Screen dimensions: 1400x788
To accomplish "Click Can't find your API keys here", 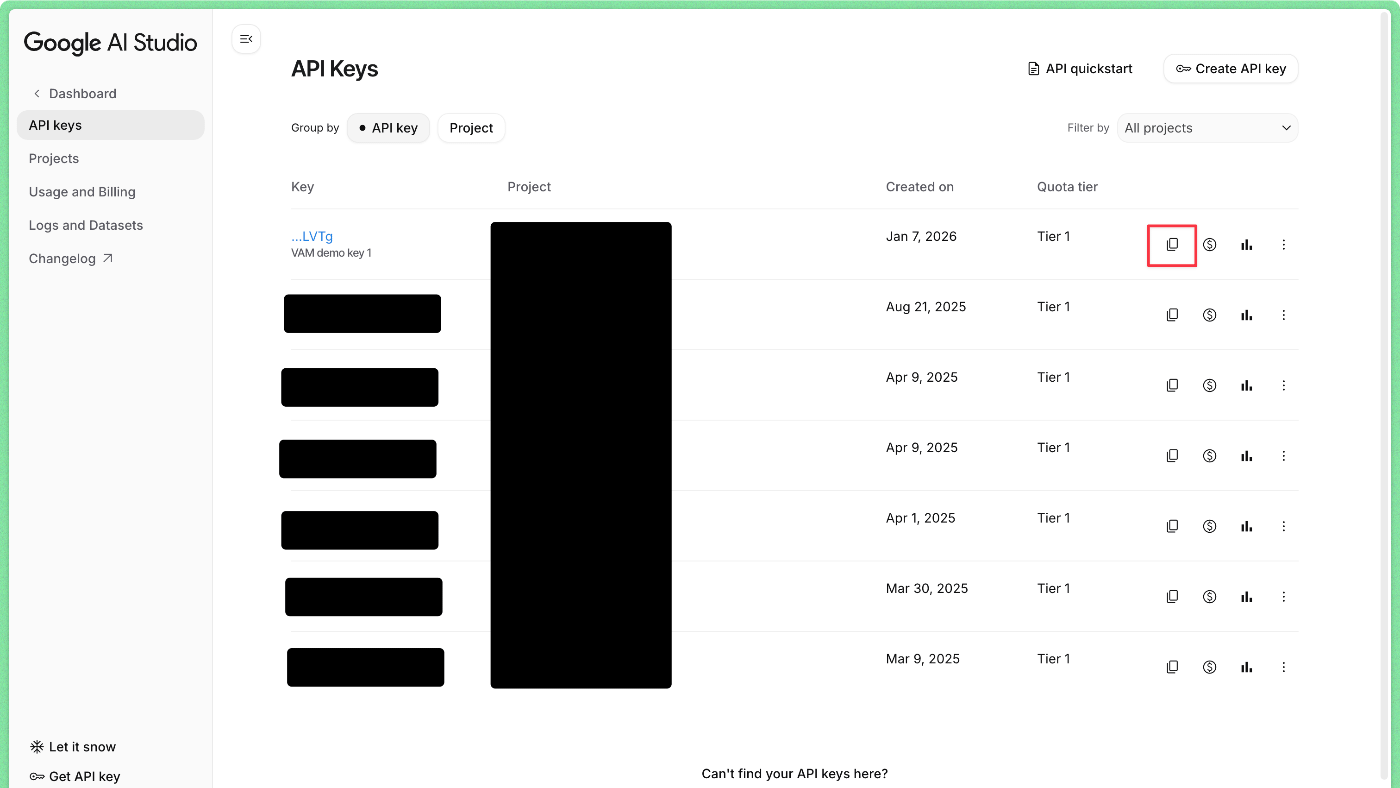I will pos(794,773).
